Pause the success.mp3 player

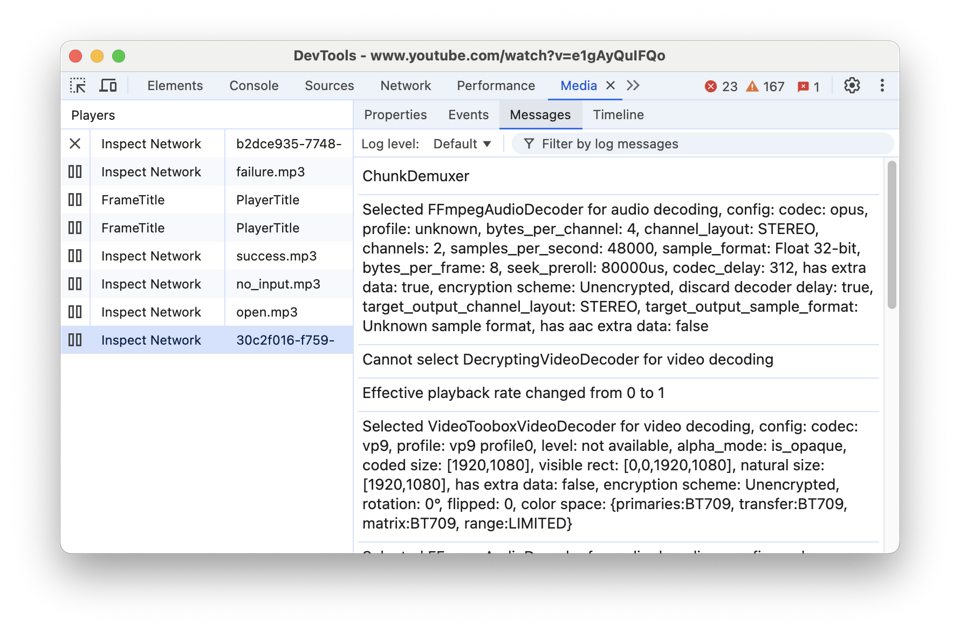[x=76, y=255]
